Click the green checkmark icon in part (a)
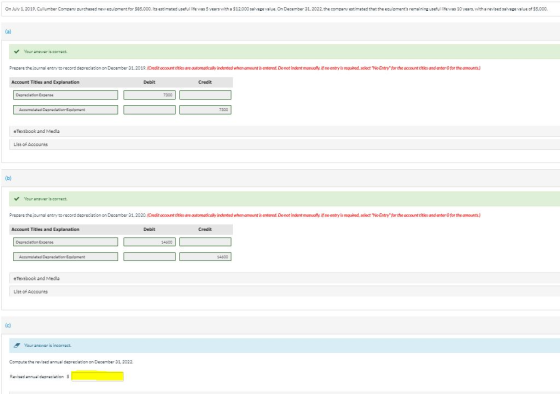560x394 pixels. coord(16,51)
